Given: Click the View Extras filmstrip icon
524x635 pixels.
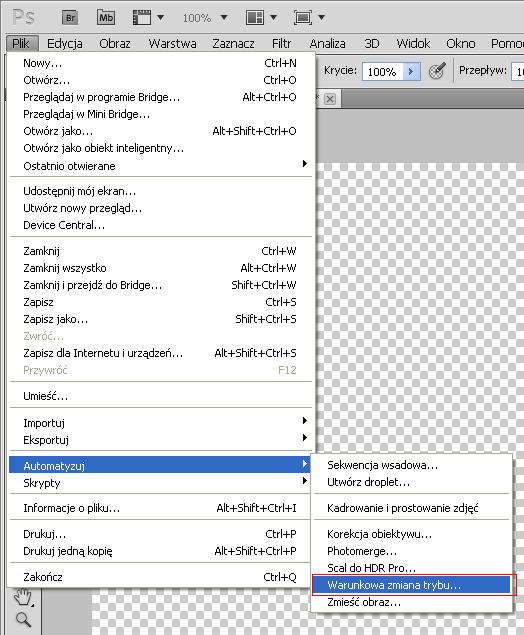Looking at the screenshot, I should [142, 17].
